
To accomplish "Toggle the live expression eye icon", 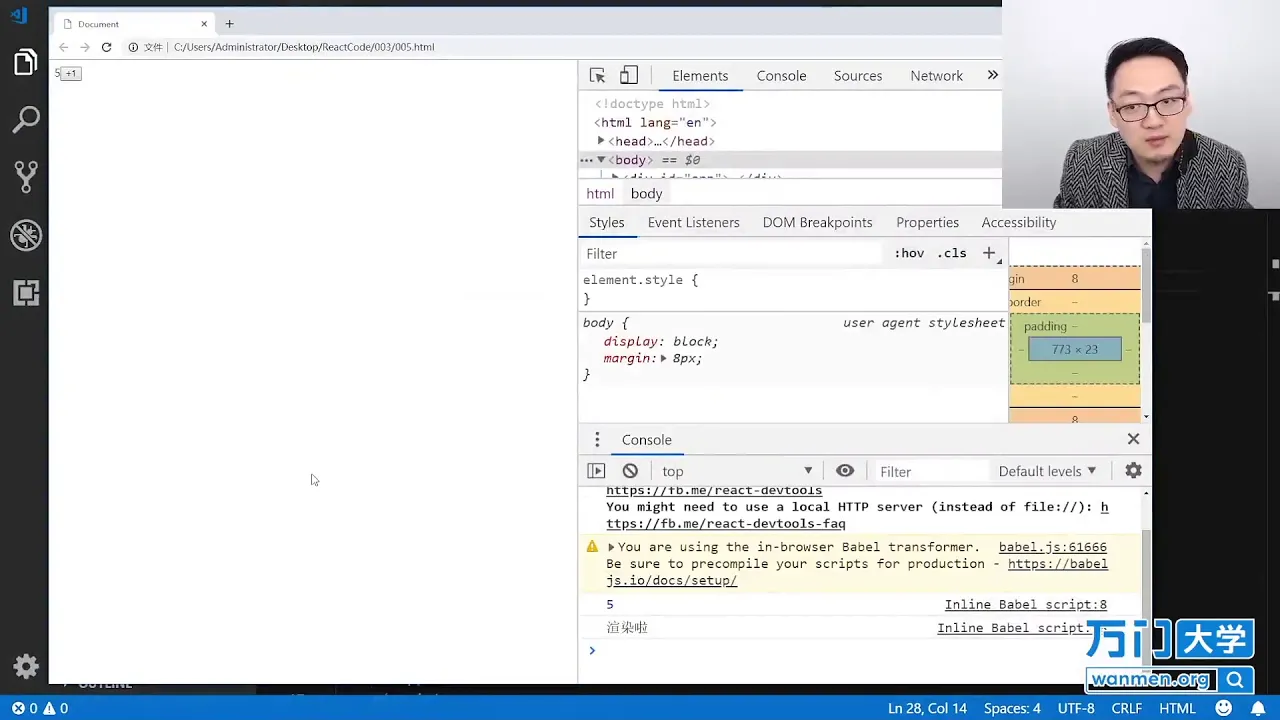I will [845, 471].
